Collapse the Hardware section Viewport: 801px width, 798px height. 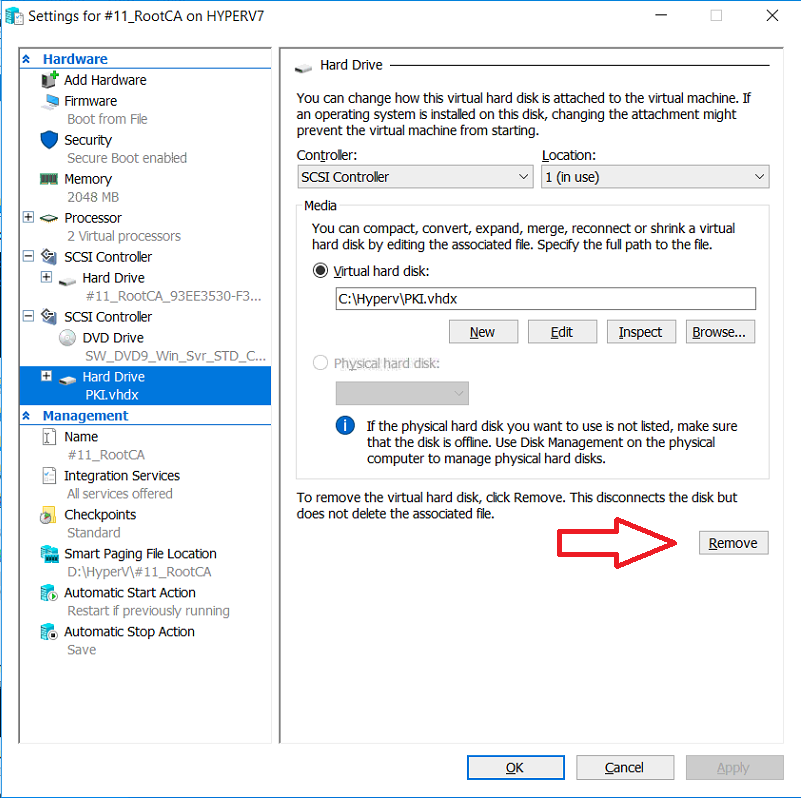point(27,59)
